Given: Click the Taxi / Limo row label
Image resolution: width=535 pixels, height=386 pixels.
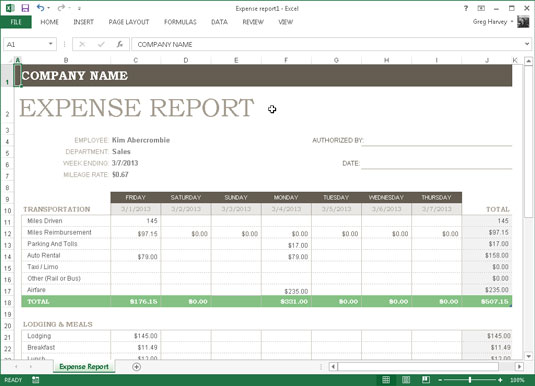Looking at the screenshot, I should tap(43, 267).
